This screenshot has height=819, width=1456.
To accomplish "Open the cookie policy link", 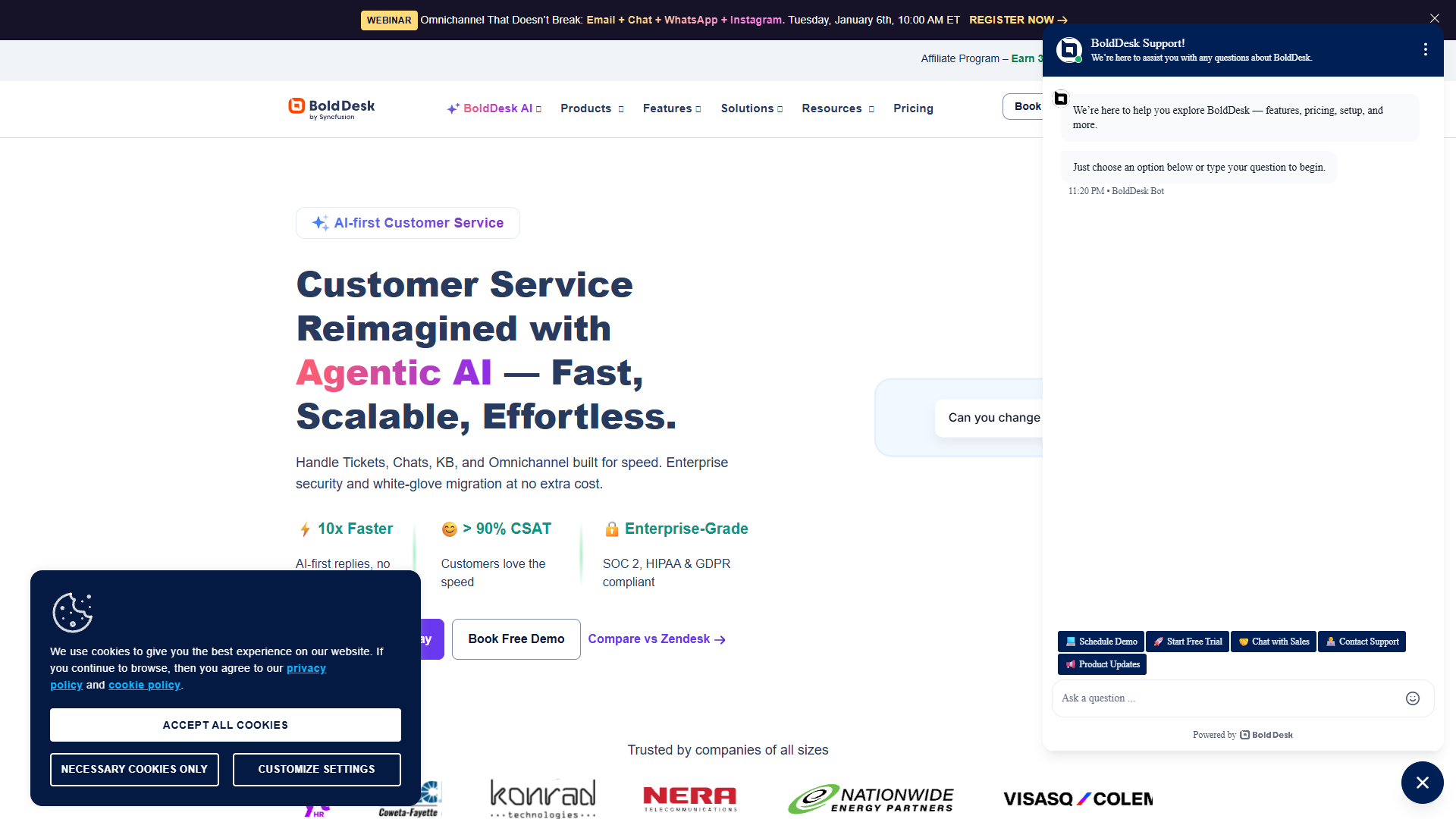I will pyautogui.click(x=144, y=685).
